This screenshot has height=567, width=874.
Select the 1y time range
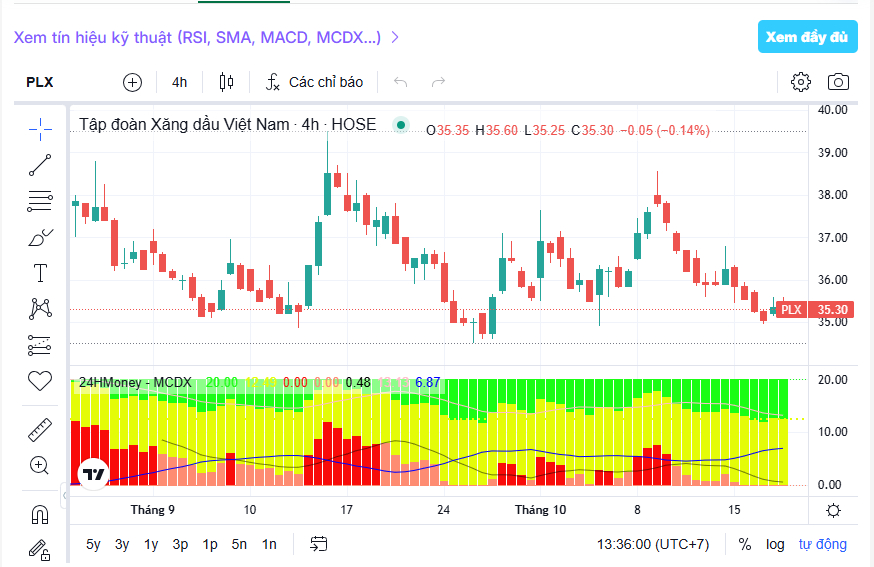coord(151,544)
